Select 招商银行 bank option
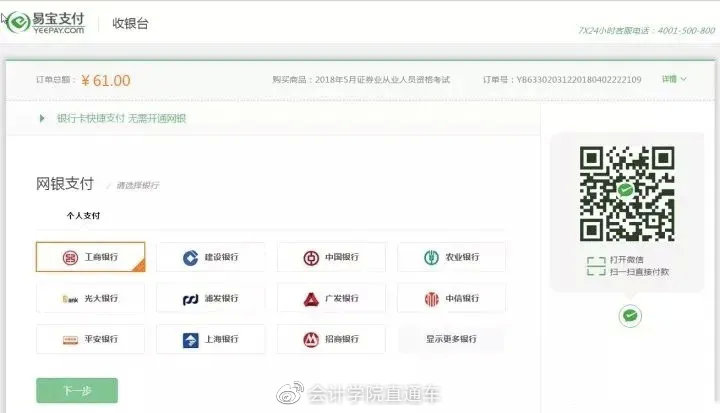Image resolution: width=720 pixels, height=413 pixels. pyautogui.click(x=331, y=339)
